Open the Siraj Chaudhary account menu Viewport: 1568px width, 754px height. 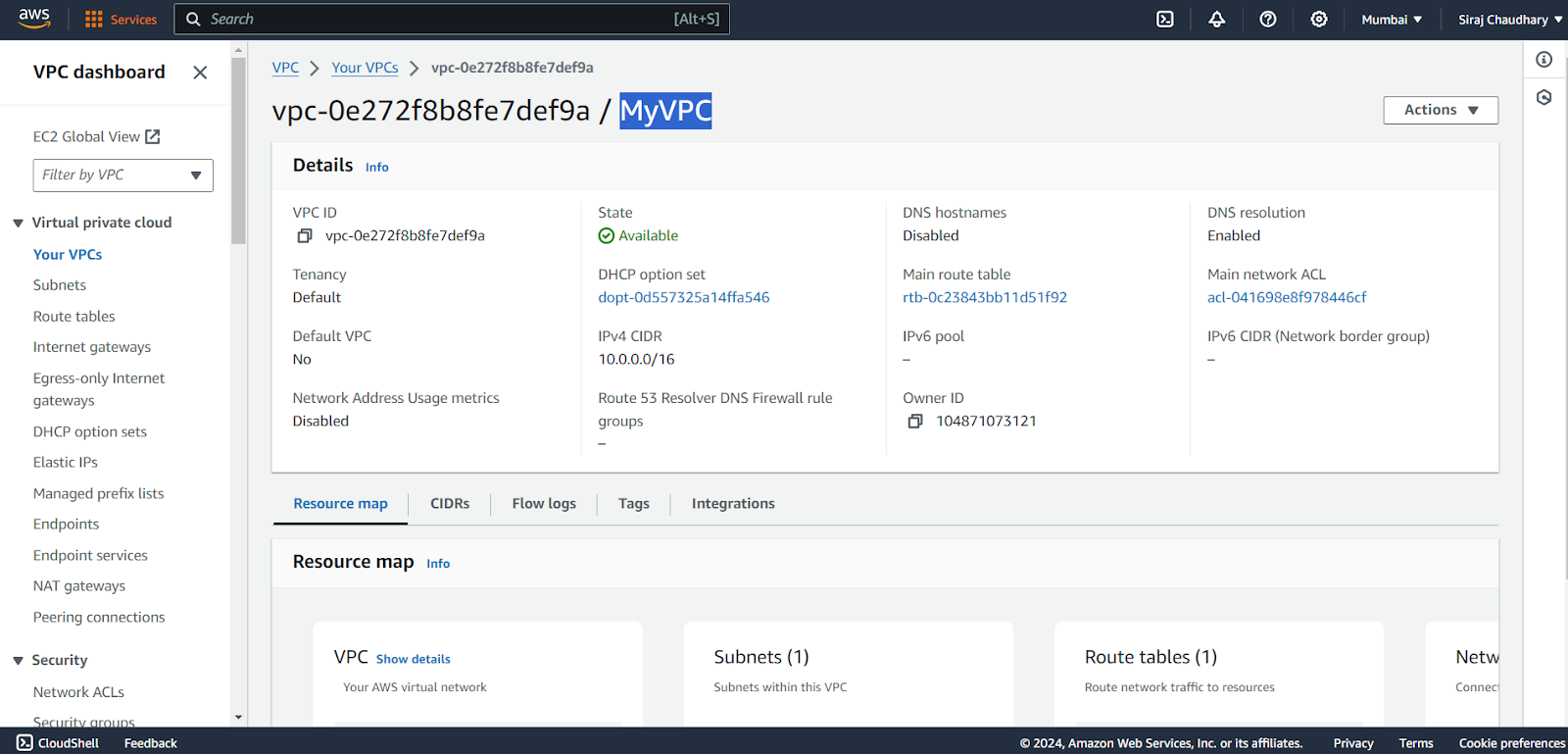pyautogui.click(x=1510, y=20)
